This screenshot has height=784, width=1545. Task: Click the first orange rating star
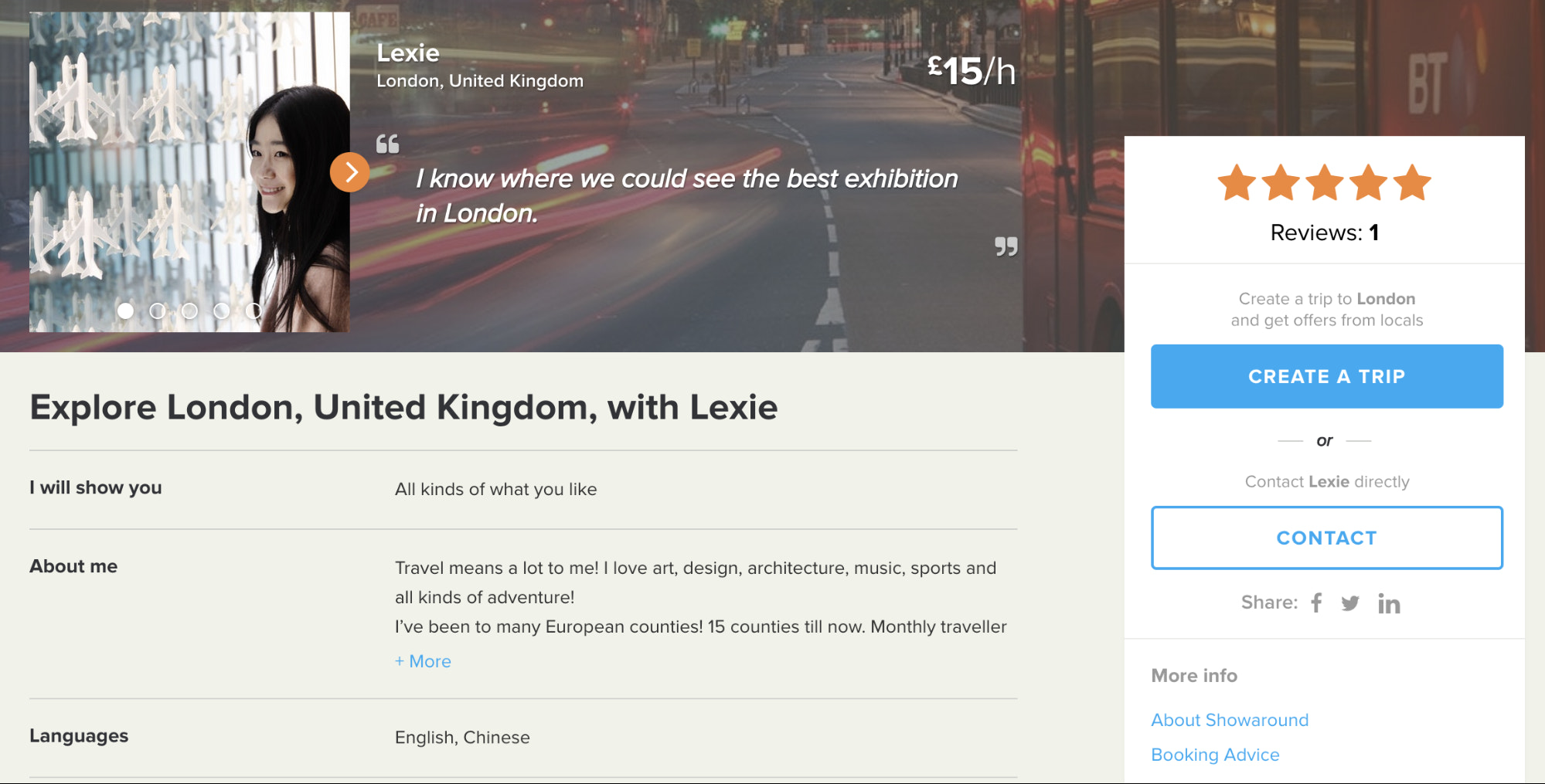[x=1237, y=183]
